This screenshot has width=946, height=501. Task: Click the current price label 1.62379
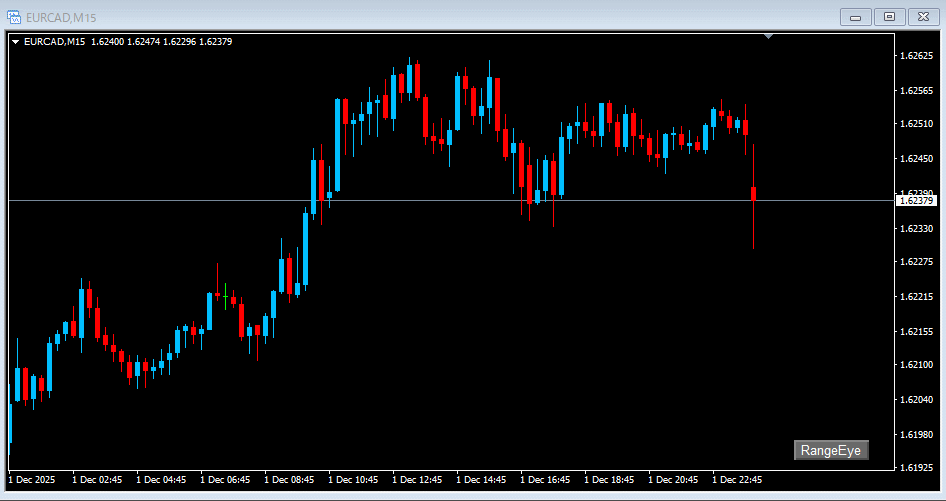click(x=916, y=201)
